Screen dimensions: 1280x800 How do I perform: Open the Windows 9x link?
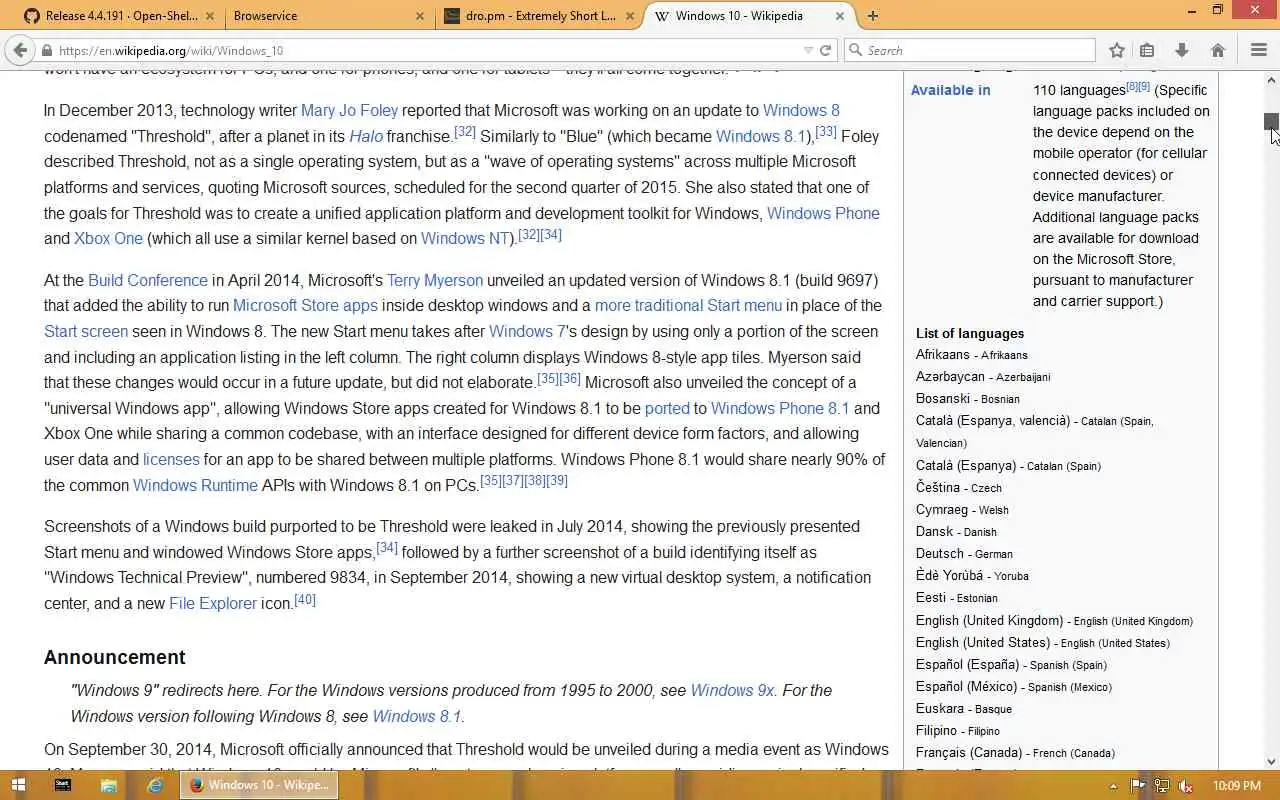click(732, 690)
